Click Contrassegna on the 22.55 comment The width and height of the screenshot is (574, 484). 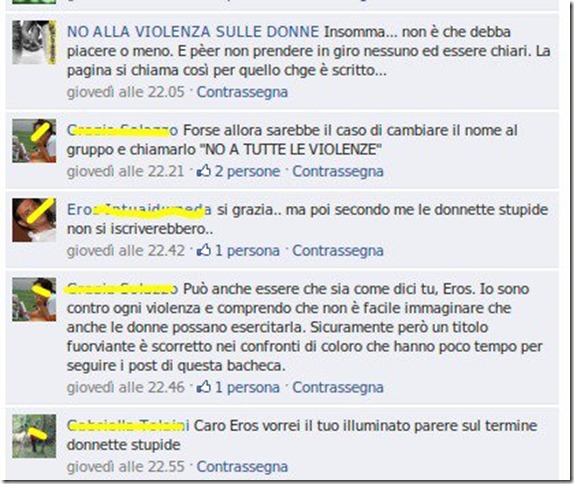click(x=242, y=466)
